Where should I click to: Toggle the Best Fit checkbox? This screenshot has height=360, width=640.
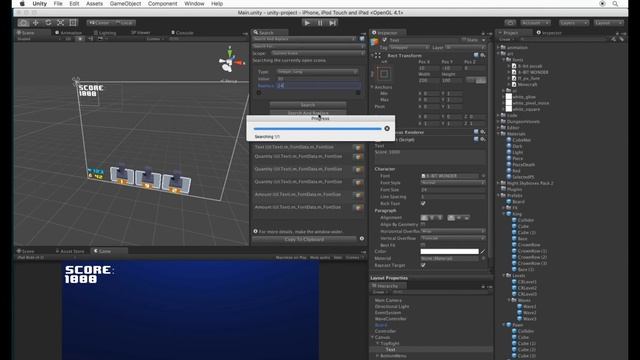(x=423, y=244)
